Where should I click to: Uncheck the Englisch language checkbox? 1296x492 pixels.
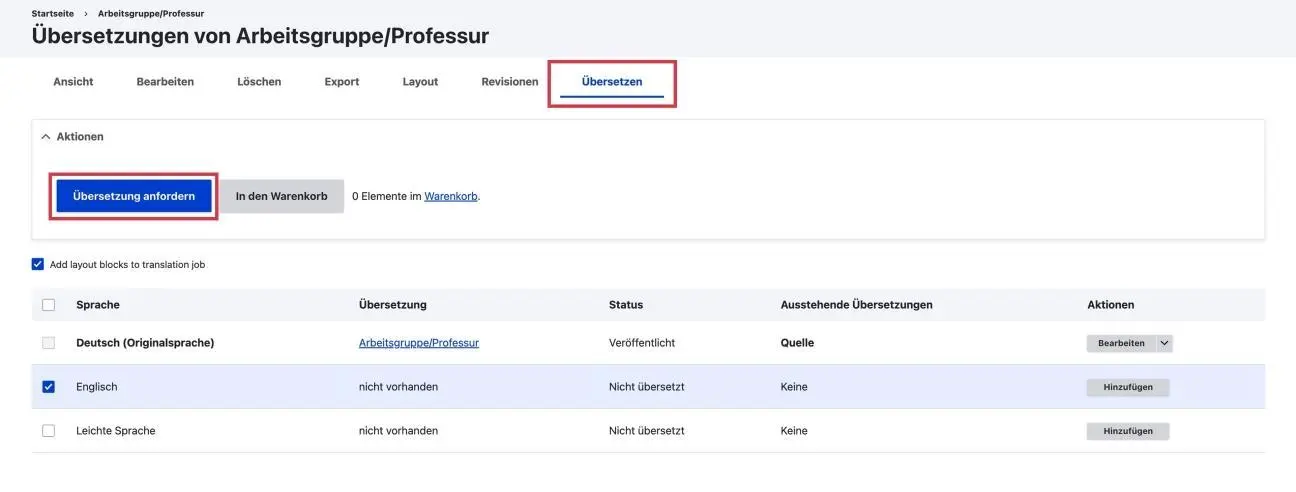(48, 387)
